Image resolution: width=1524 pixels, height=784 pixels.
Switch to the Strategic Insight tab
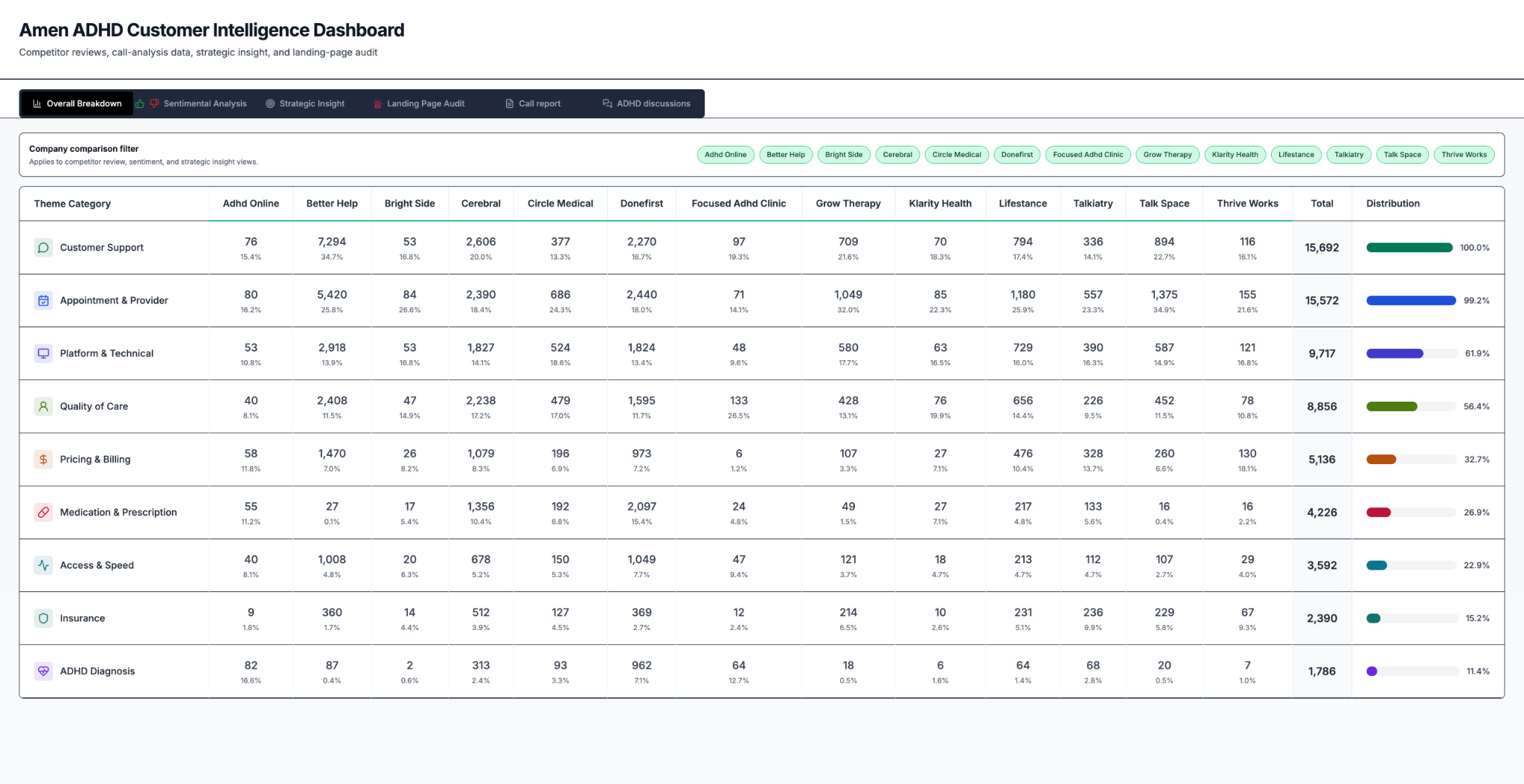(305, 103)
